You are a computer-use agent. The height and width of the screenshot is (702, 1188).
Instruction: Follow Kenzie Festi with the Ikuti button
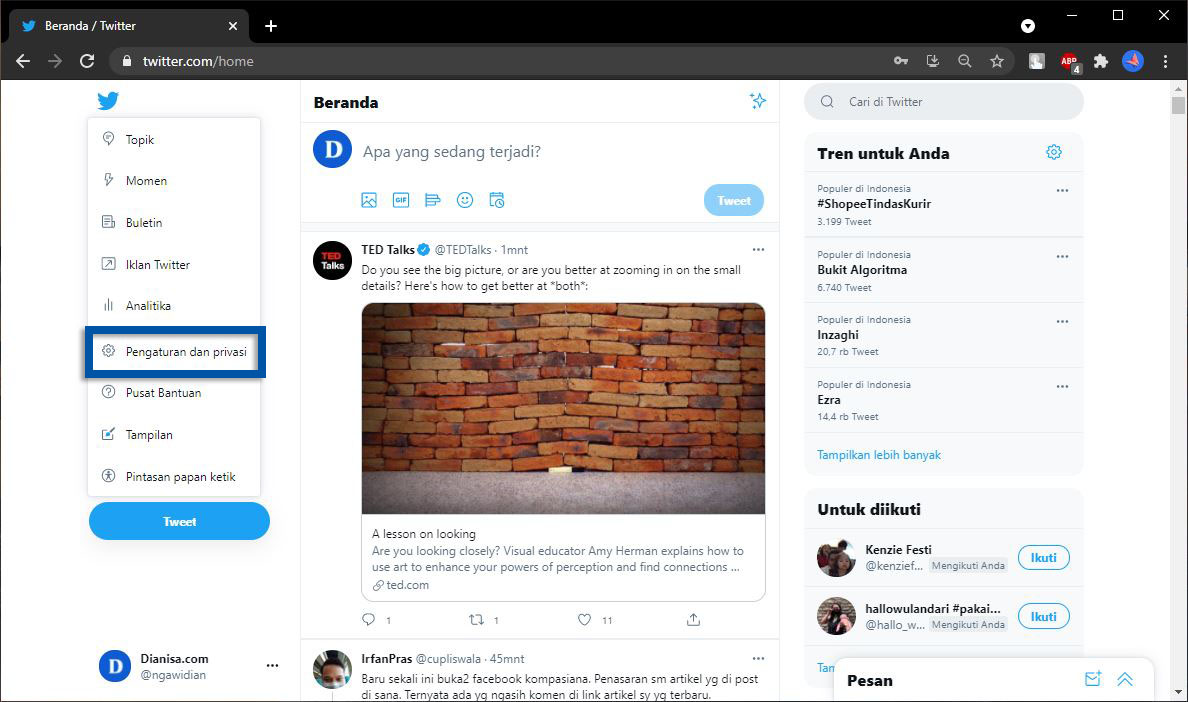tap(1043, 557)
